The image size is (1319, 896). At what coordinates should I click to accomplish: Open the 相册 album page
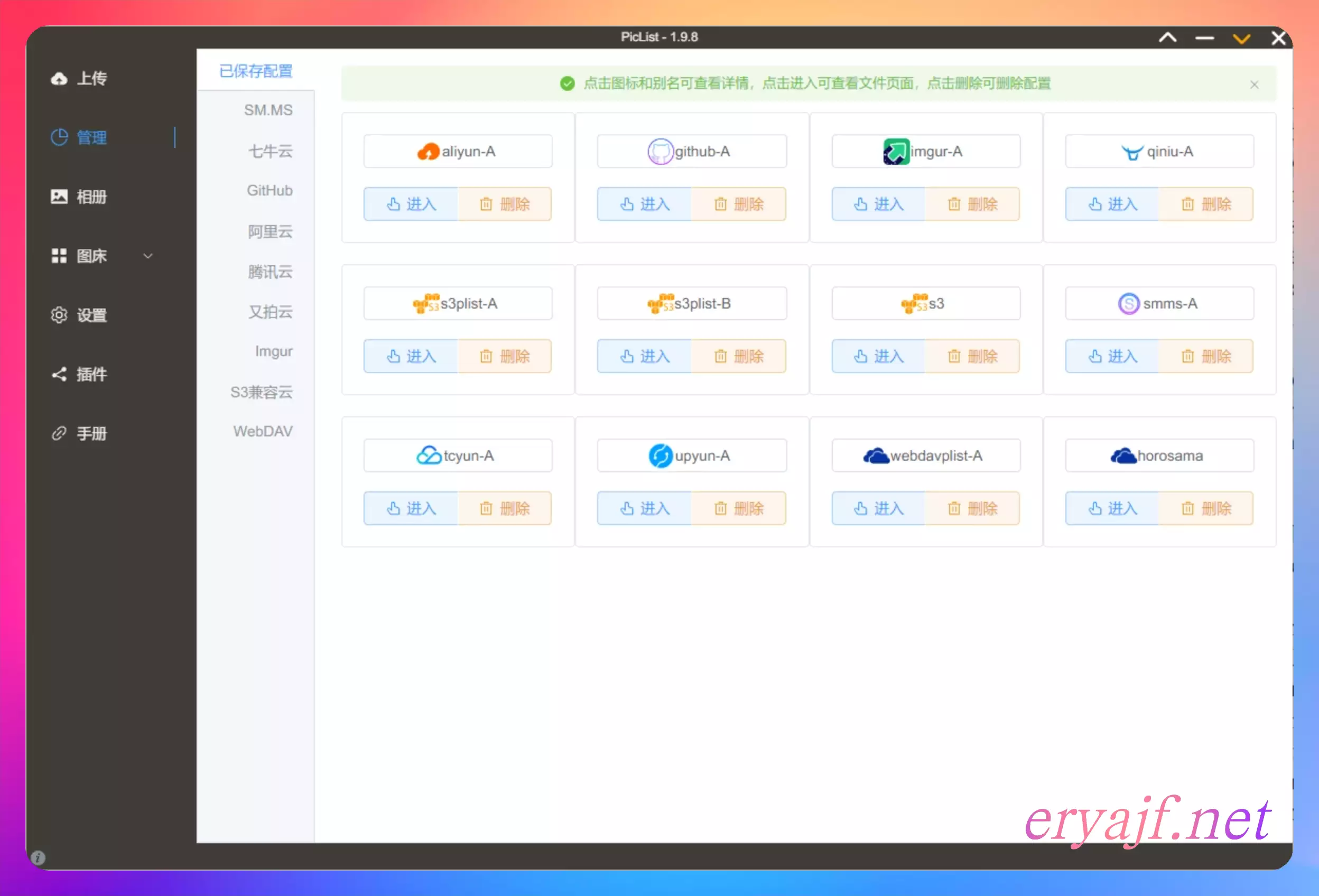pyautogui.click(x=91, y=197)
